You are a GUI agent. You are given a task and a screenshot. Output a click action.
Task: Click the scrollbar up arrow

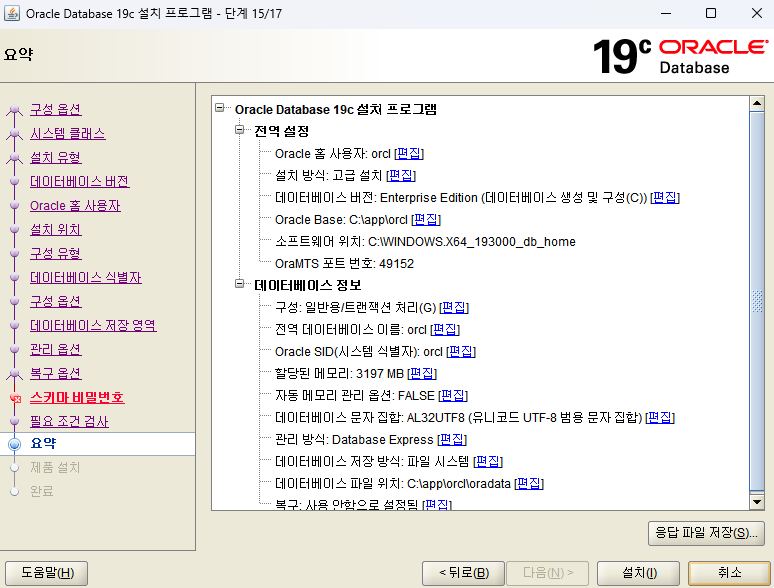[757, 103]
